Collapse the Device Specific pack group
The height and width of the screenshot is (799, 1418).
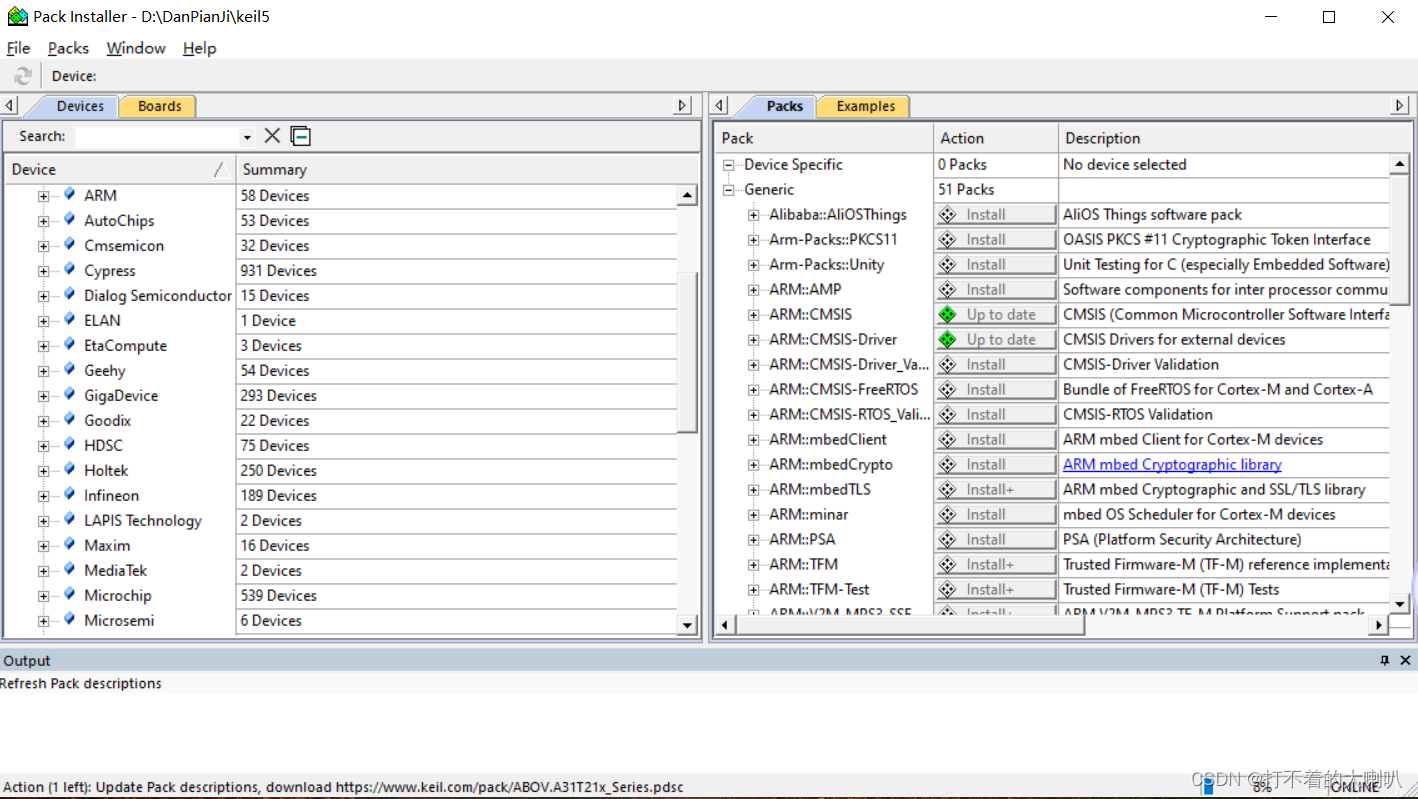point(729,165)
